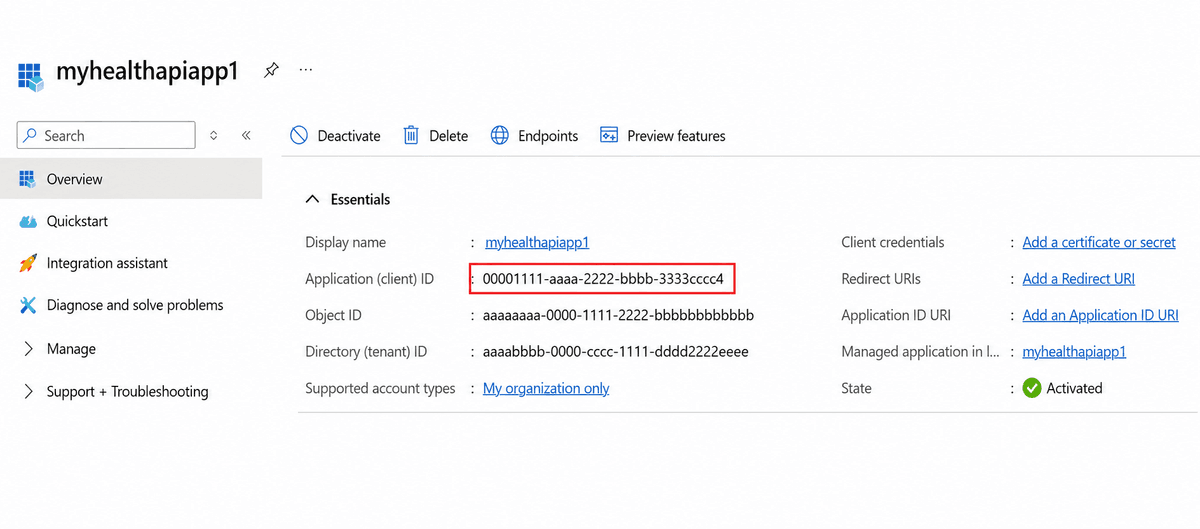
Task: Click the Support + Troubleshooting label
Action: click(128, 392)
